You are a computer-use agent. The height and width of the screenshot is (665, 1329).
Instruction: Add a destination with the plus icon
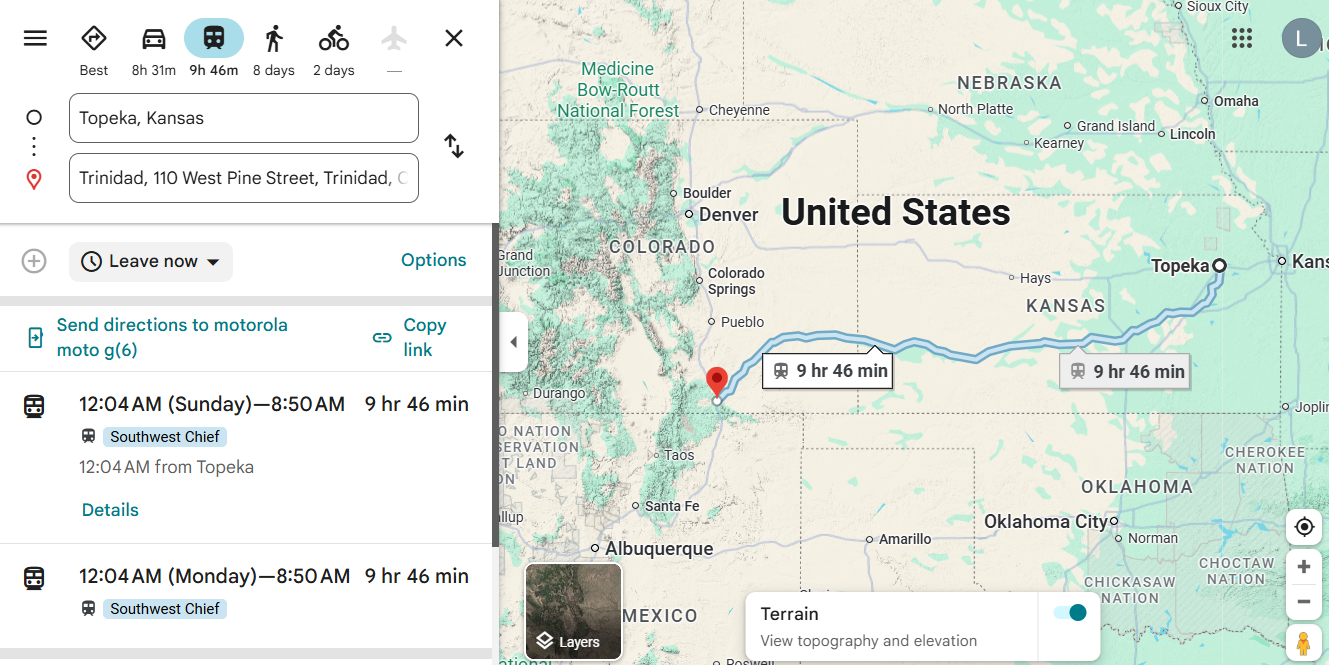point(34,261)
